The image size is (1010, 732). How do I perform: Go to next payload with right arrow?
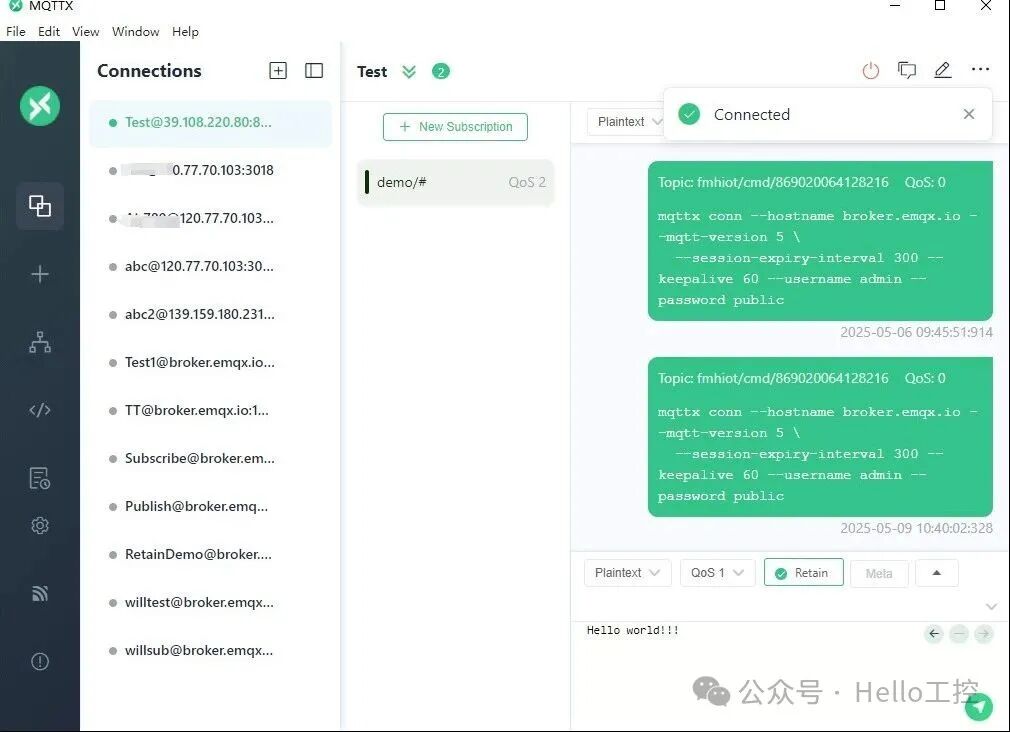point(984,634)
